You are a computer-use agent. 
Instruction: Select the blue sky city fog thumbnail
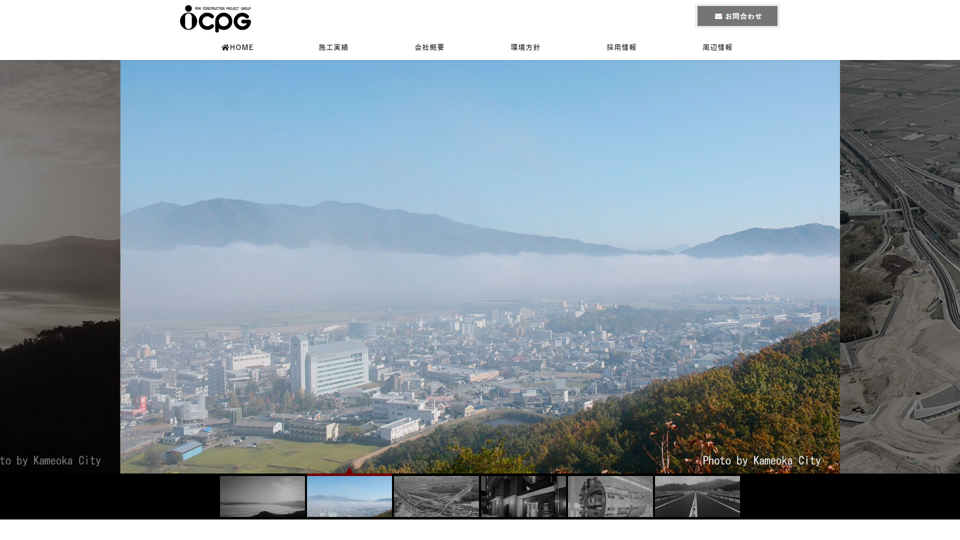click(349, 496)
